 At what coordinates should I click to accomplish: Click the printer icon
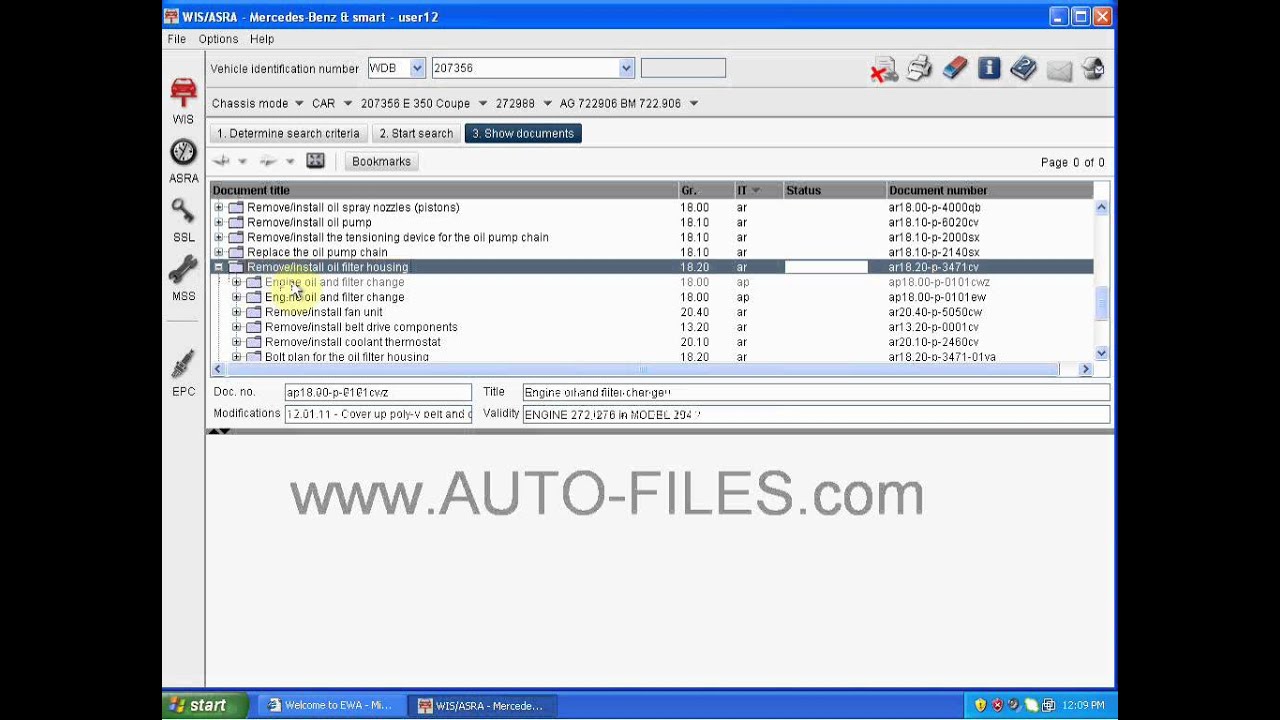919,68
